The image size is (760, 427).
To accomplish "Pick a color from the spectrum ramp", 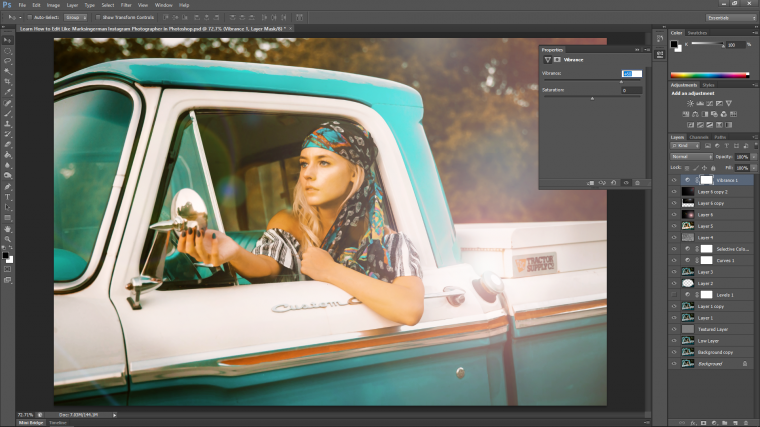I will (x=710, y=75).
